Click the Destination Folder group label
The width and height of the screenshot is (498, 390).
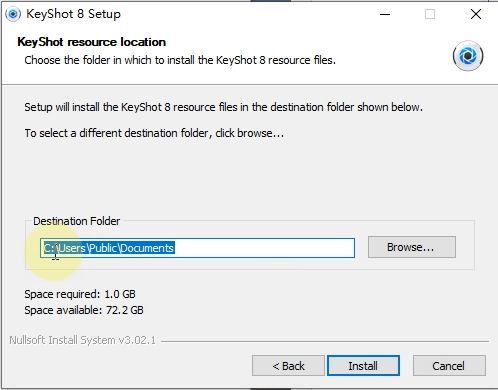coord(77,221)
